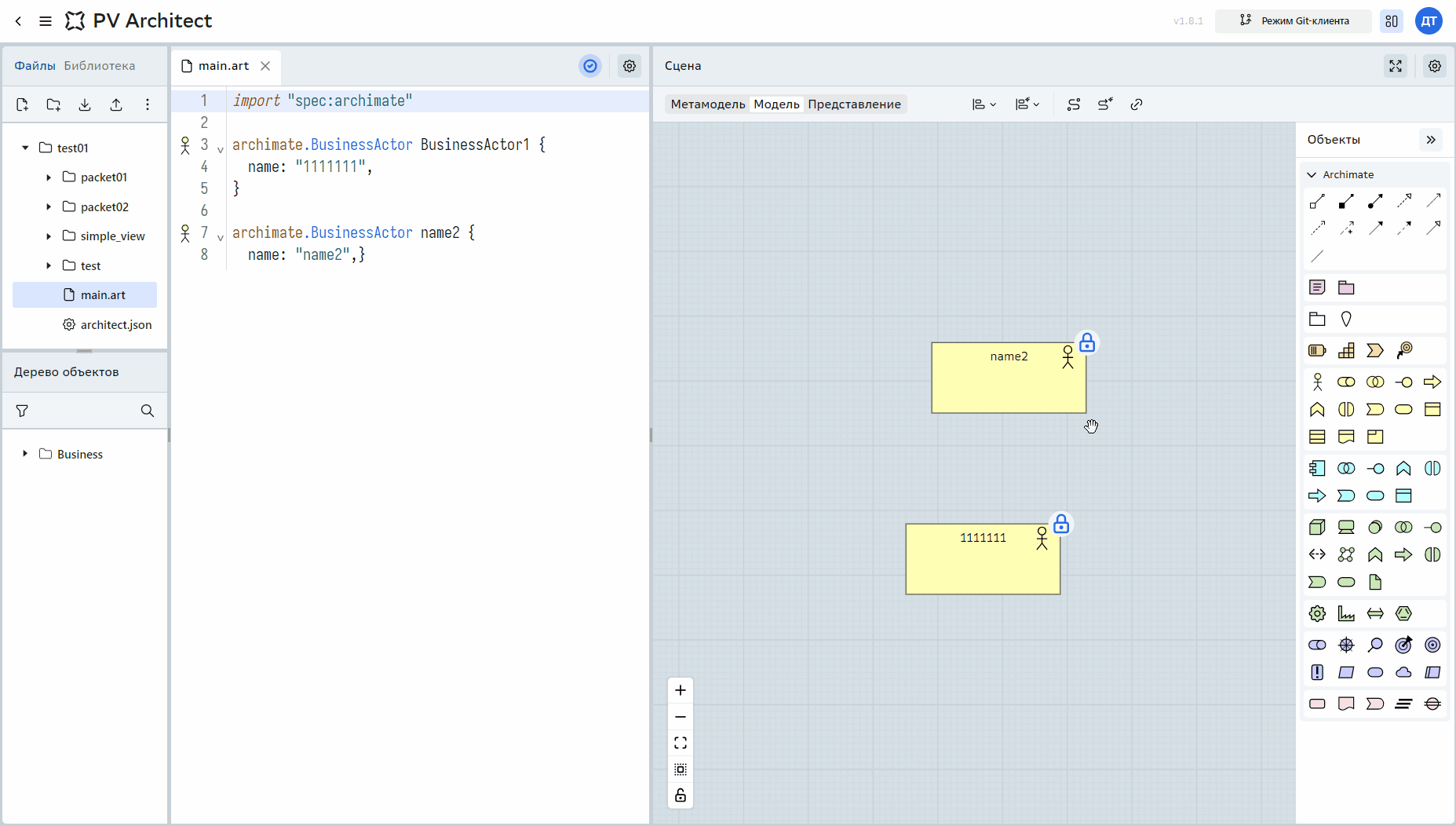The width and height of the screenshot is (1456, 826).
Task: Click the auto-routing arrow icon with sparkle
Action: click(x=1105, y=104)
